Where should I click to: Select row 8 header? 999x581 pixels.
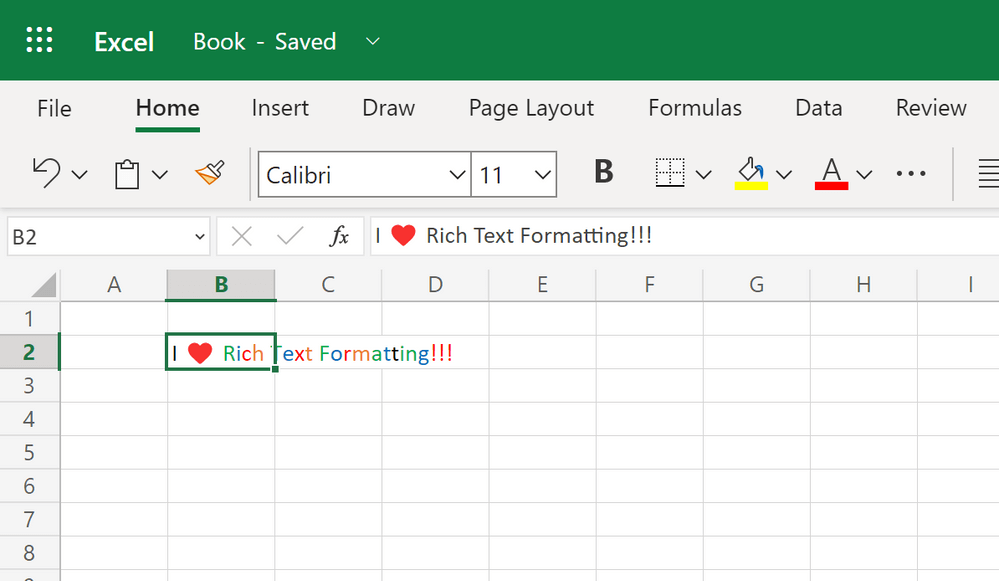pyautogui.click(x=29, y=553)
